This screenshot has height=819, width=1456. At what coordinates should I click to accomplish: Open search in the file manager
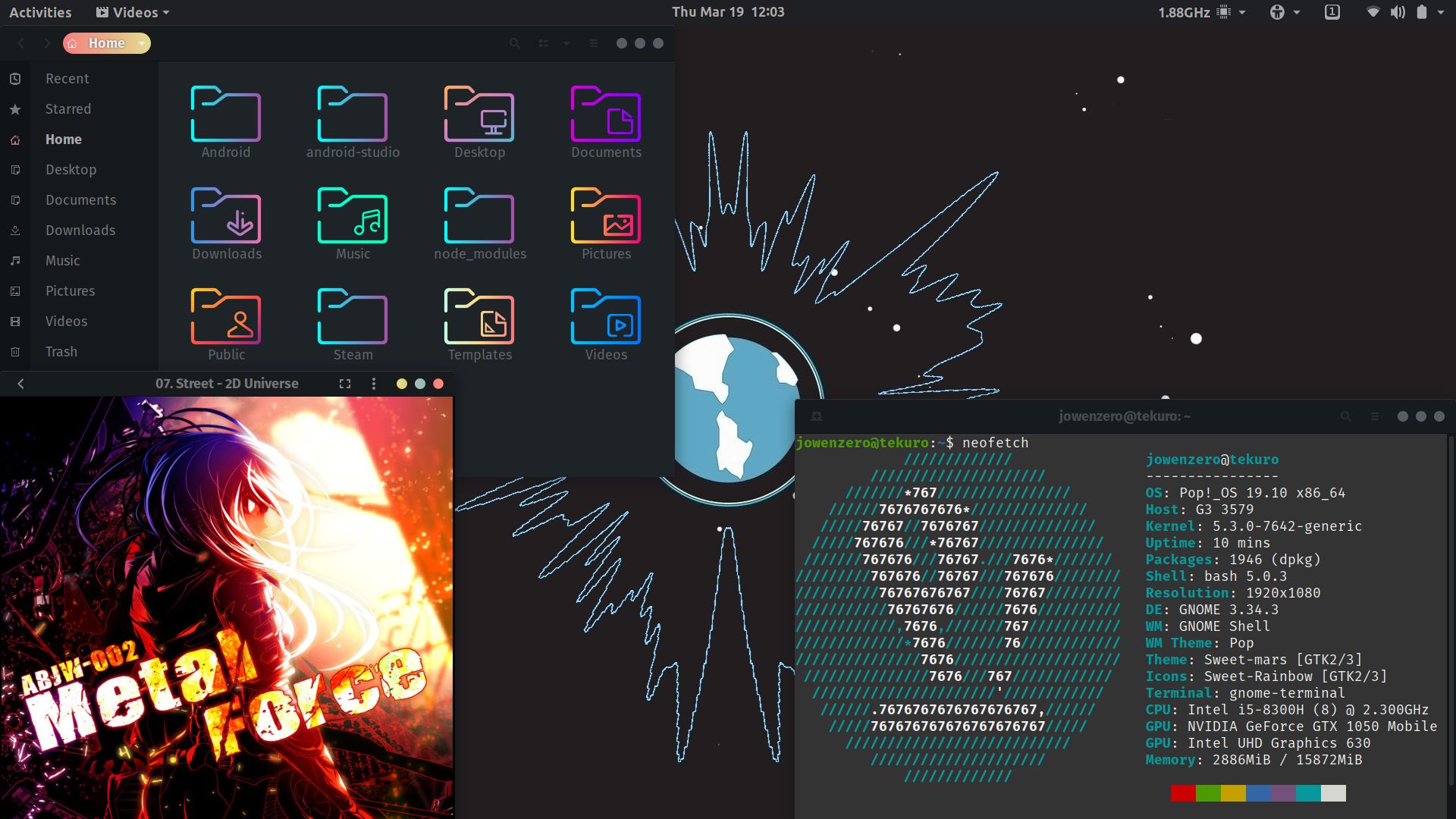515,43
